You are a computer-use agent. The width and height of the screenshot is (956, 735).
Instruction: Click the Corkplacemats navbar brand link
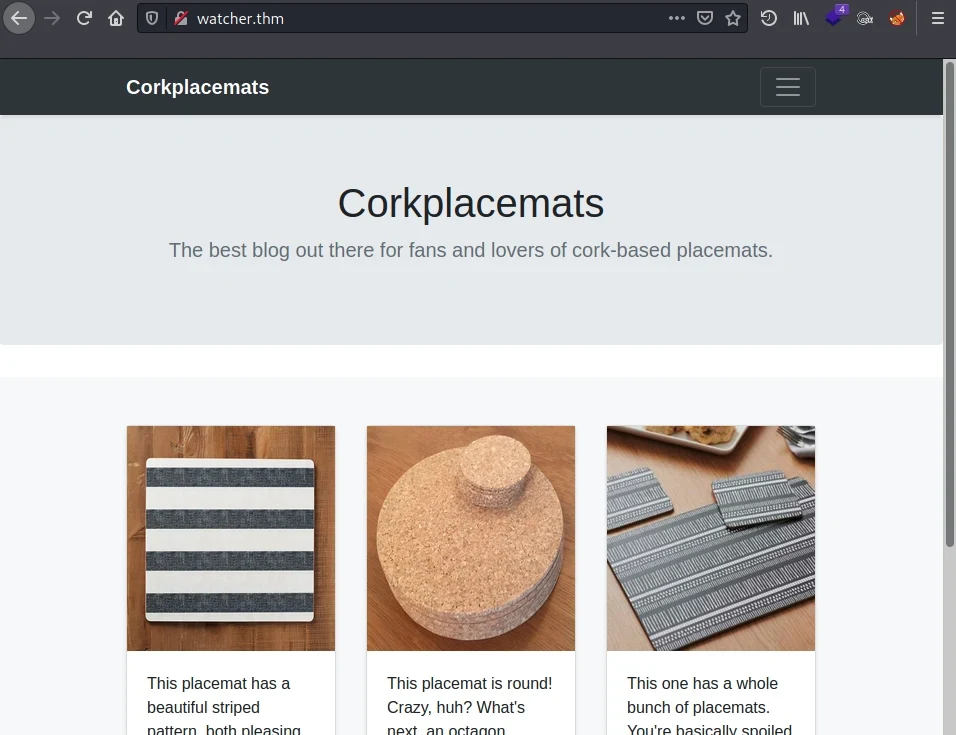pos(198,87)
